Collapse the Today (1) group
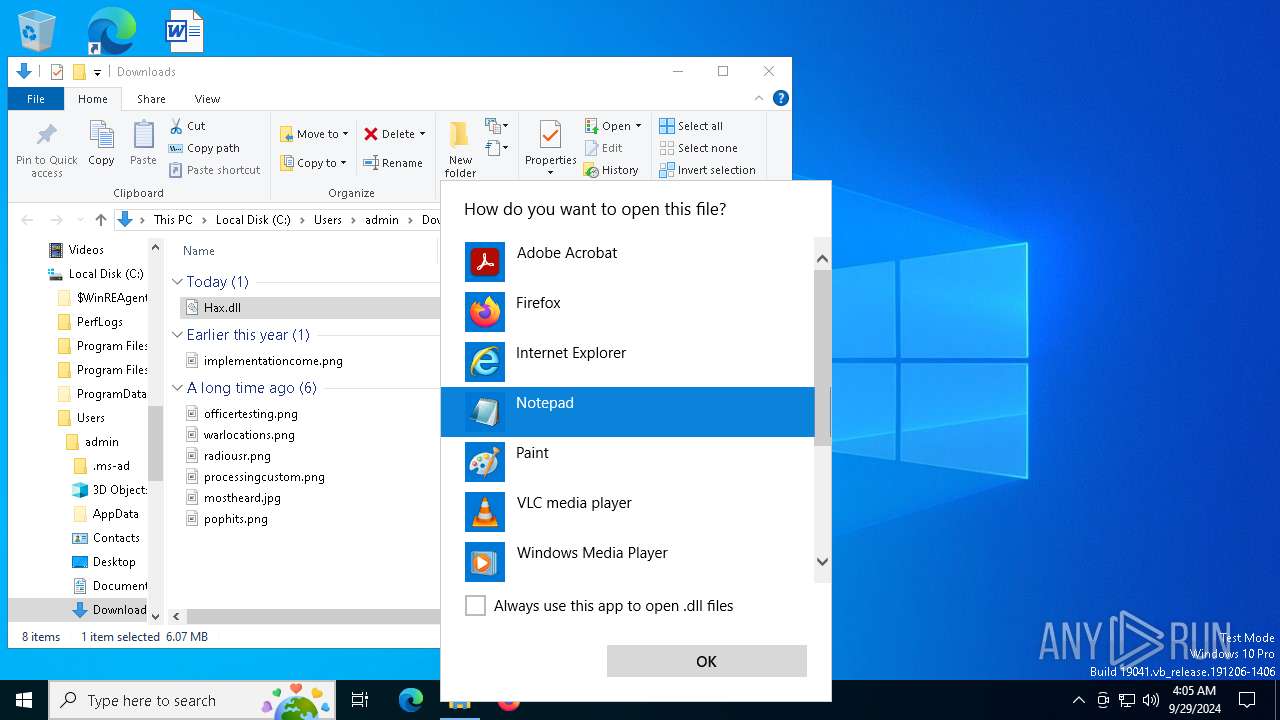Viewport: 1280px width, 720px height. pos(177,282)
